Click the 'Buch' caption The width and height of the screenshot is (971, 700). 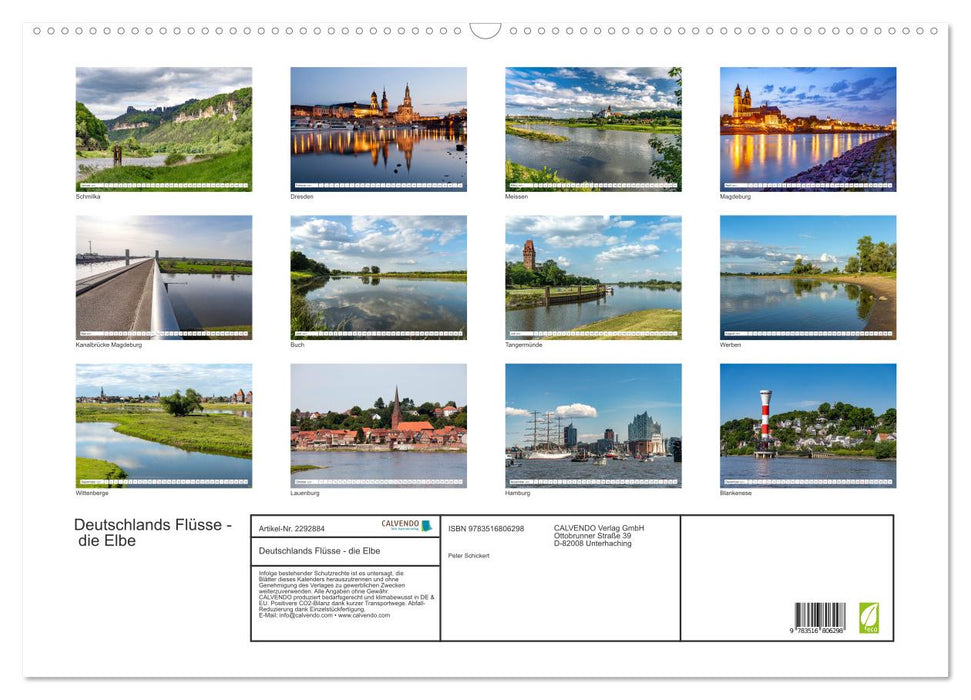click(297, 344)
